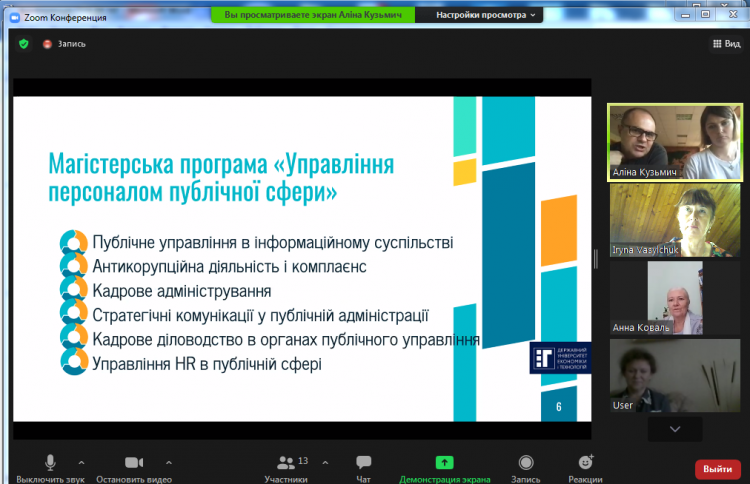
Task: Click the red recording indicator icon
Action: pos(47,44)
